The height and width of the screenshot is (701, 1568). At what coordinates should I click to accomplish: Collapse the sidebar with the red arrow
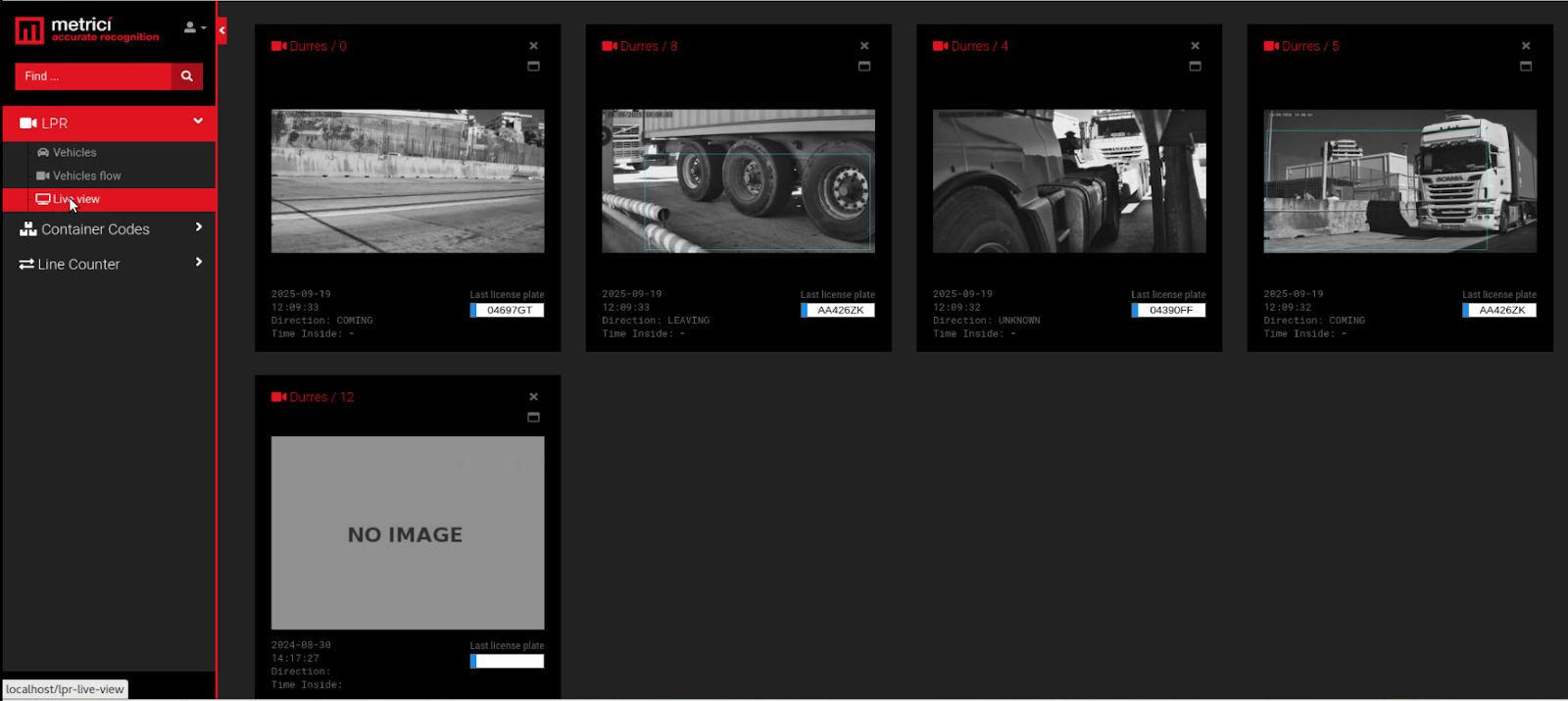pos(222,30)
